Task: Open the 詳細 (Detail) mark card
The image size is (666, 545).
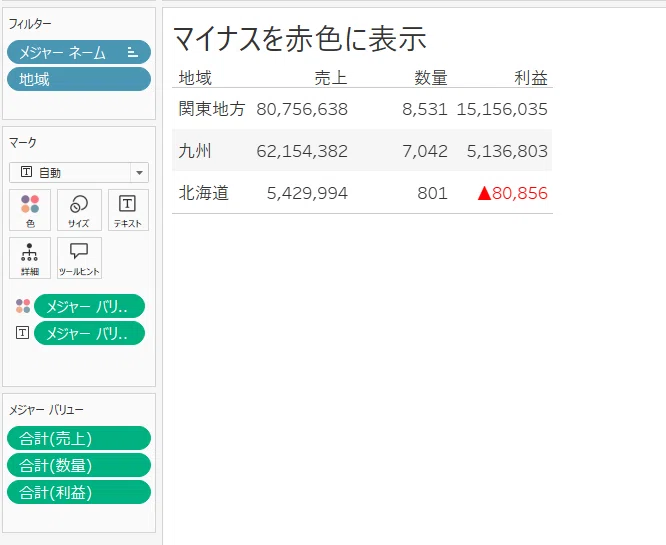Action: [30, 258]
